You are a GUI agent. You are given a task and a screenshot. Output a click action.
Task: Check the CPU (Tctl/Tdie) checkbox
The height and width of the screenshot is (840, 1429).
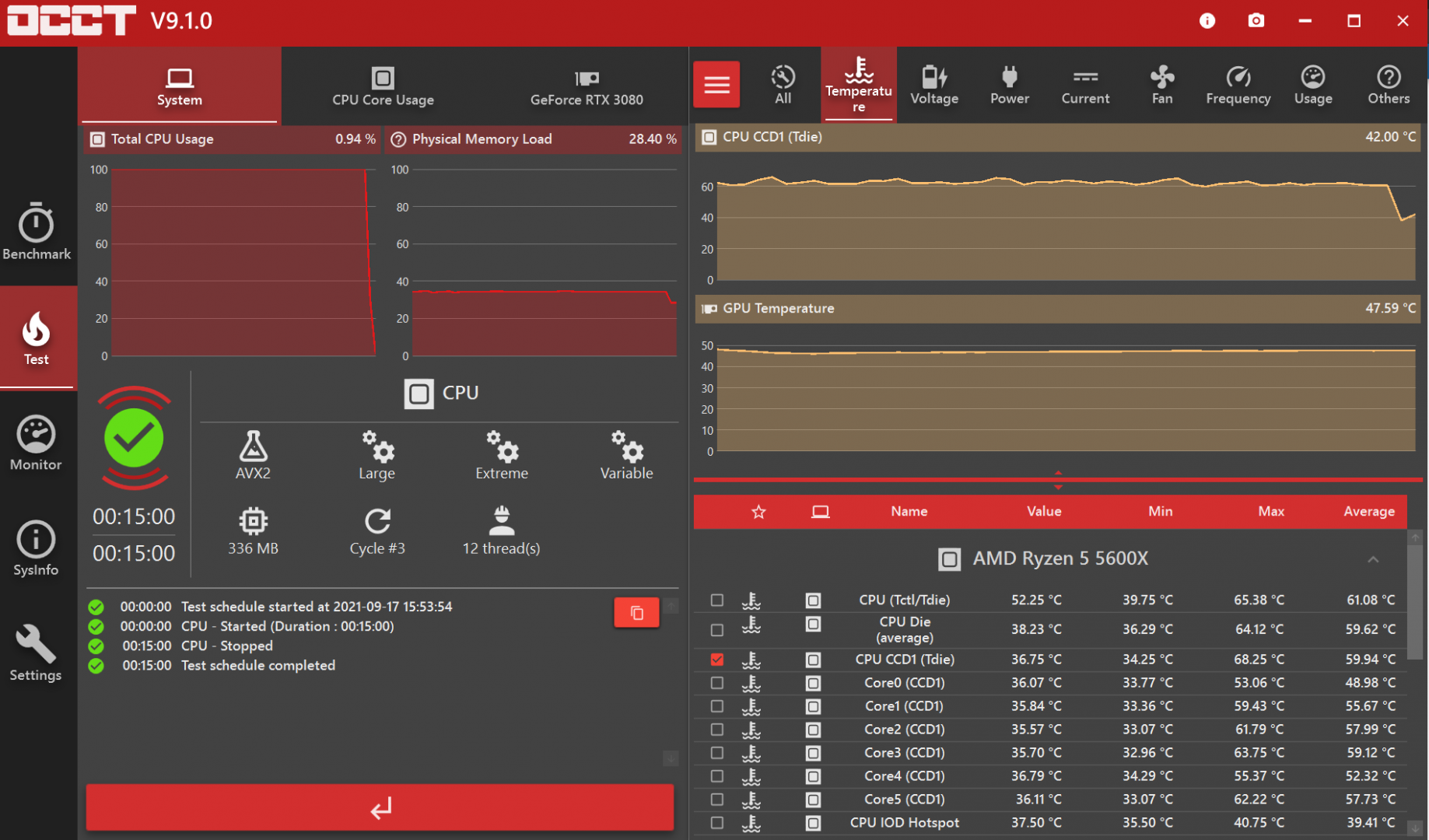click(x=717, y=600)
